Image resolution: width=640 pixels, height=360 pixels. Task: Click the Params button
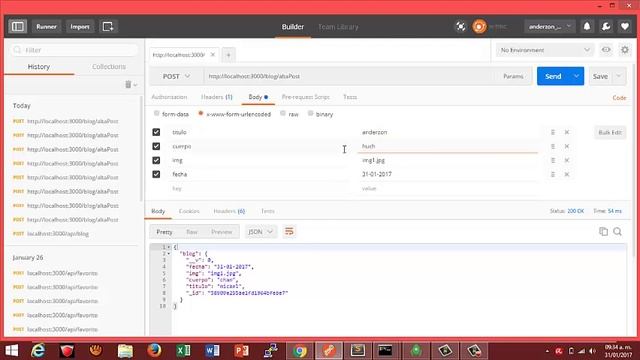513,76
